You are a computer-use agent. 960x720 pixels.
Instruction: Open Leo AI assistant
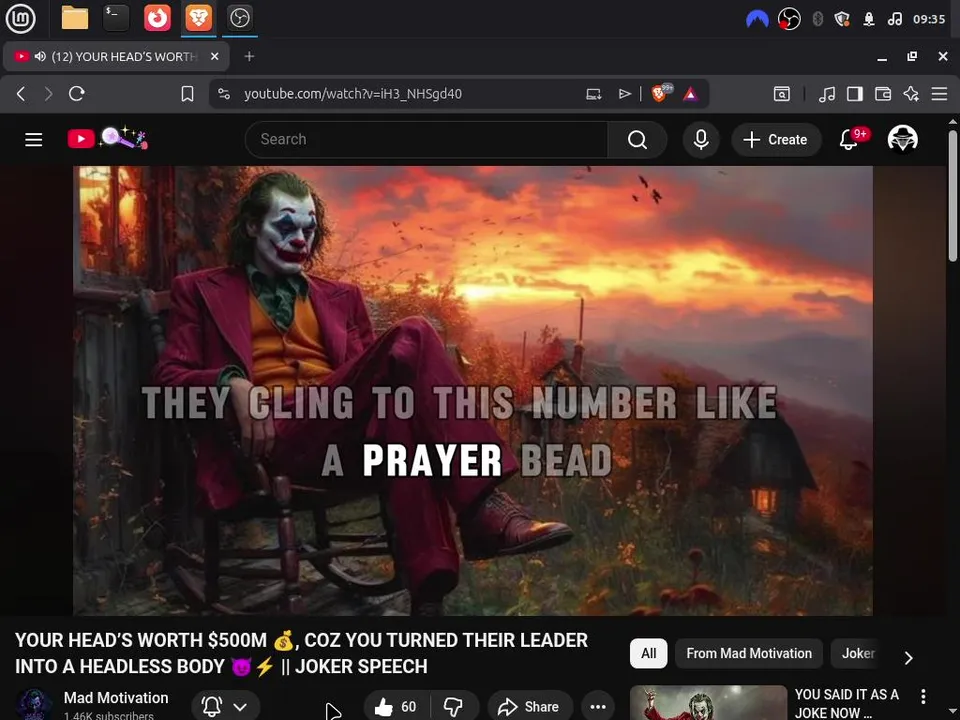[x=911, y=94]
